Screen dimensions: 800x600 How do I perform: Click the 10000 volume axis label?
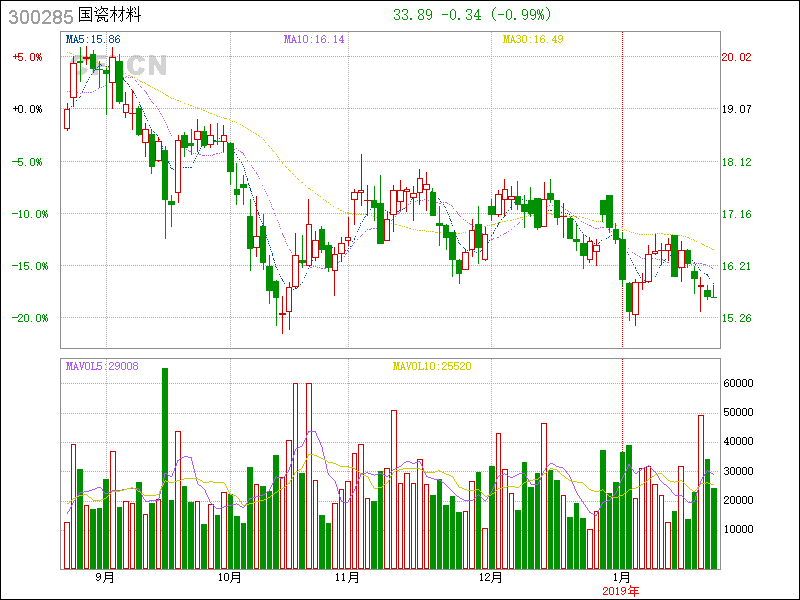point(739,530)
